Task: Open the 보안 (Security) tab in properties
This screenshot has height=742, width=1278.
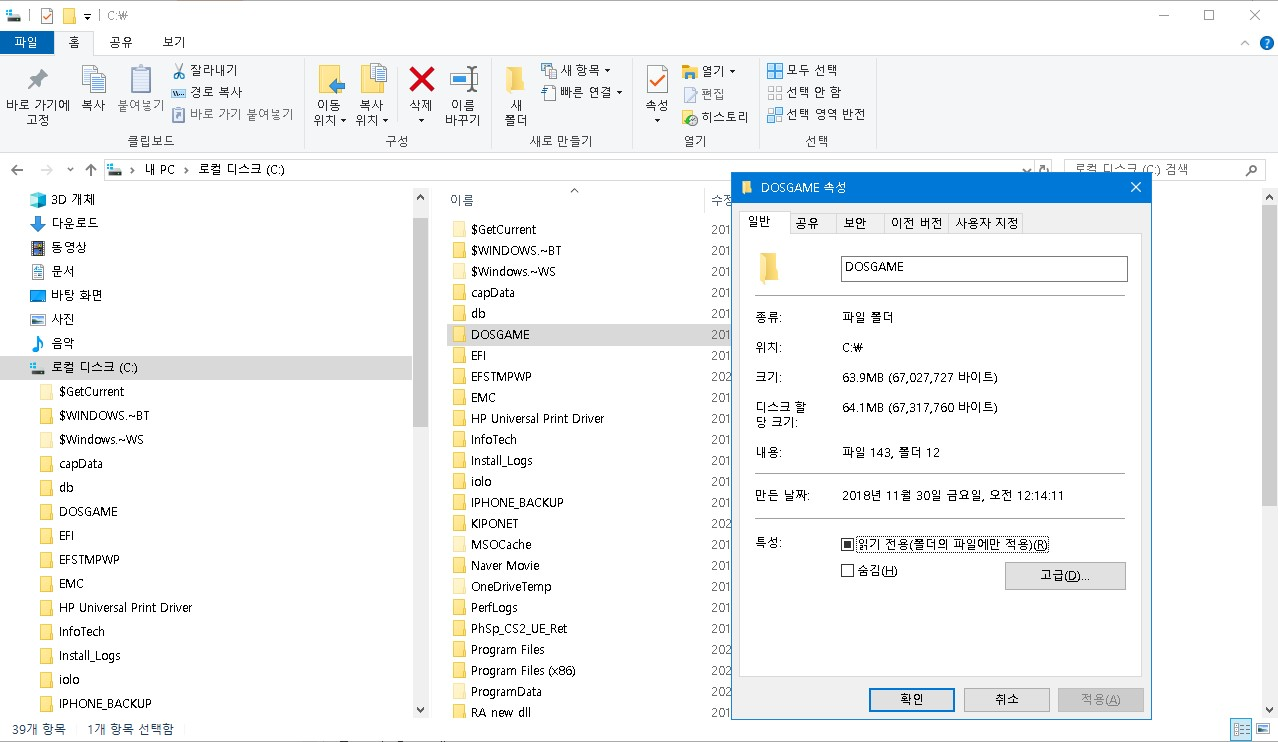Action: 857,222
